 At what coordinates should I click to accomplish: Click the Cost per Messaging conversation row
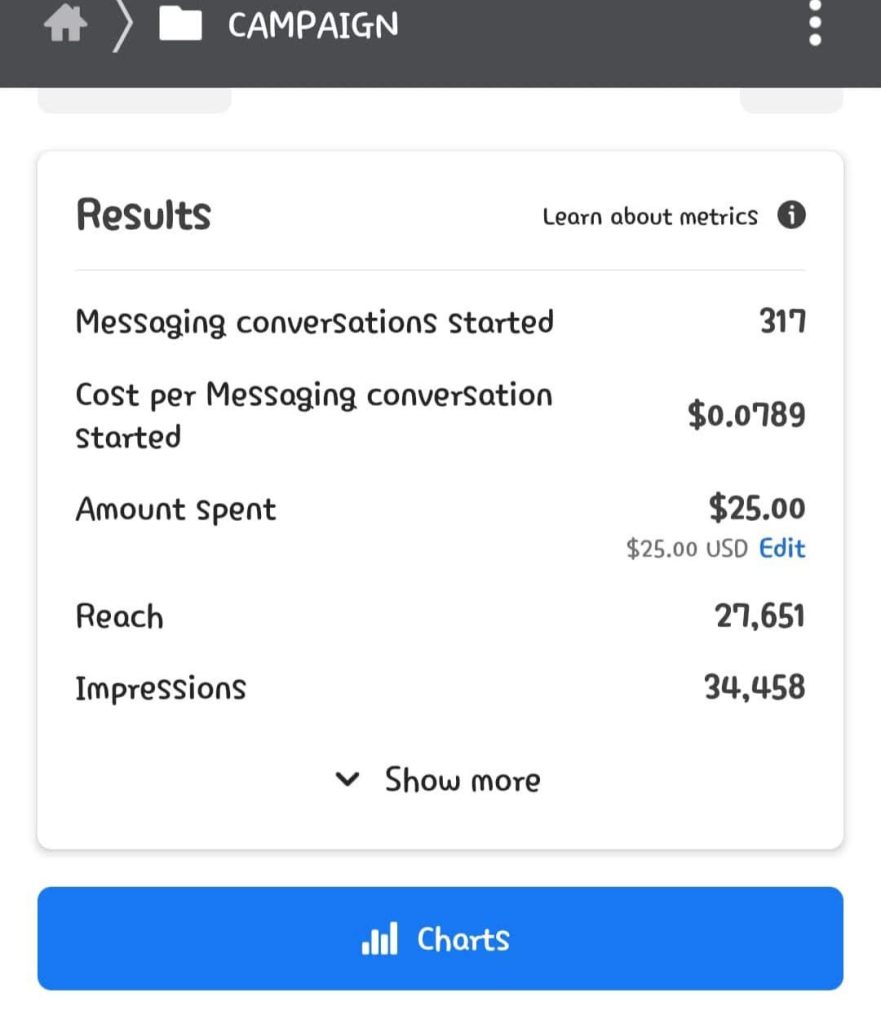point(313,415)
